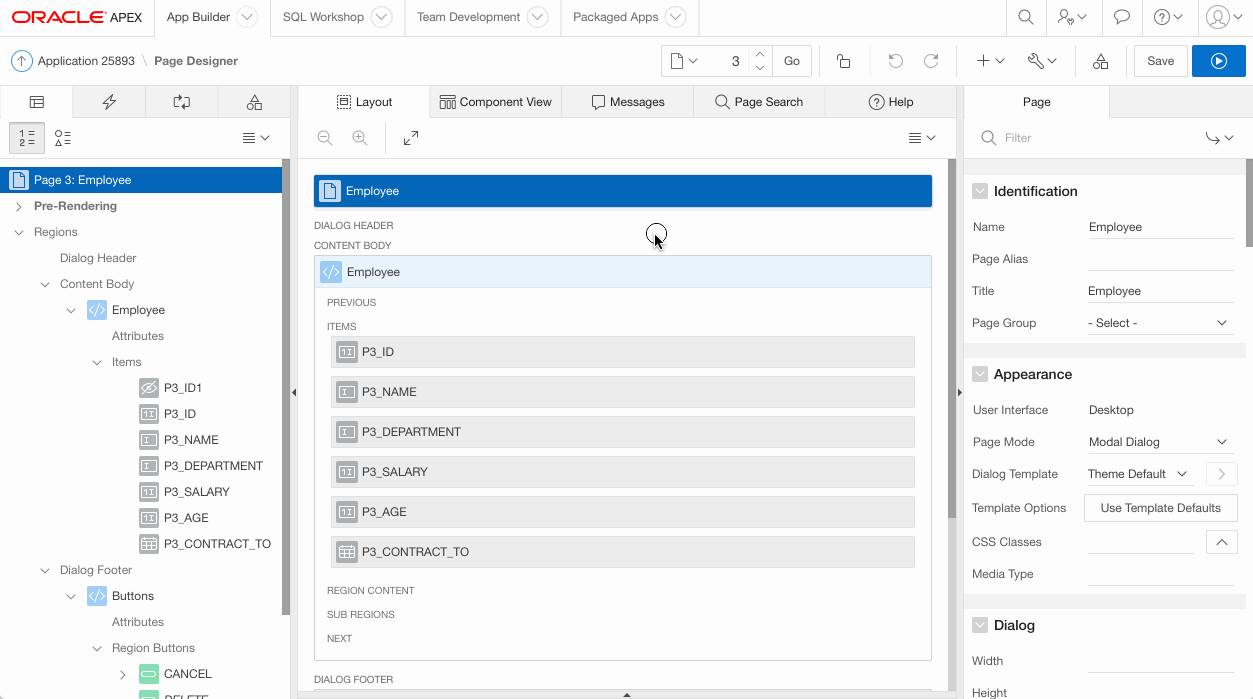Viewport: 1253px width, 699px height.
Task: Toggle group by component type view
Action: pyautogui.click(x=63, y=138)
